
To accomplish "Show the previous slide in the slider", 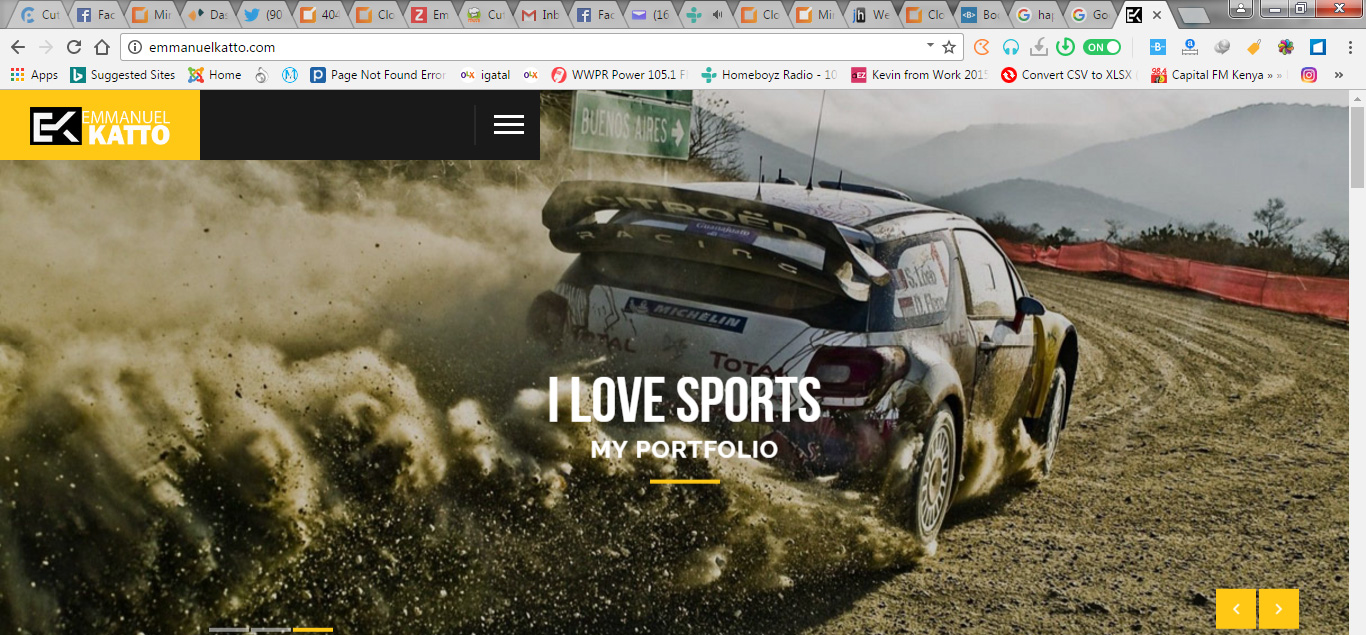I will point(1236,609).
